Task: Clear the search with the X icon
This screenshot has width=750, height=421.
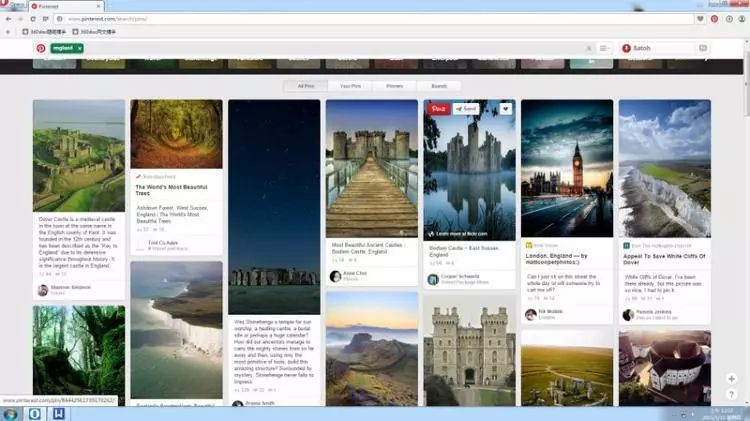Action: coord(587,48)
